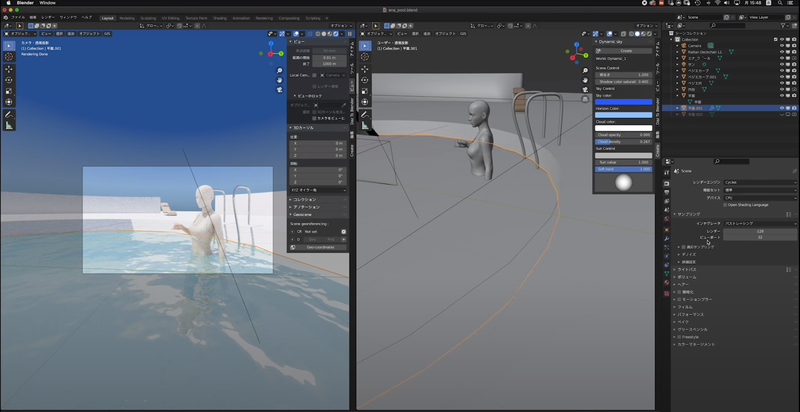Click the pan hand icon in right viewport

tap(585, 80)
